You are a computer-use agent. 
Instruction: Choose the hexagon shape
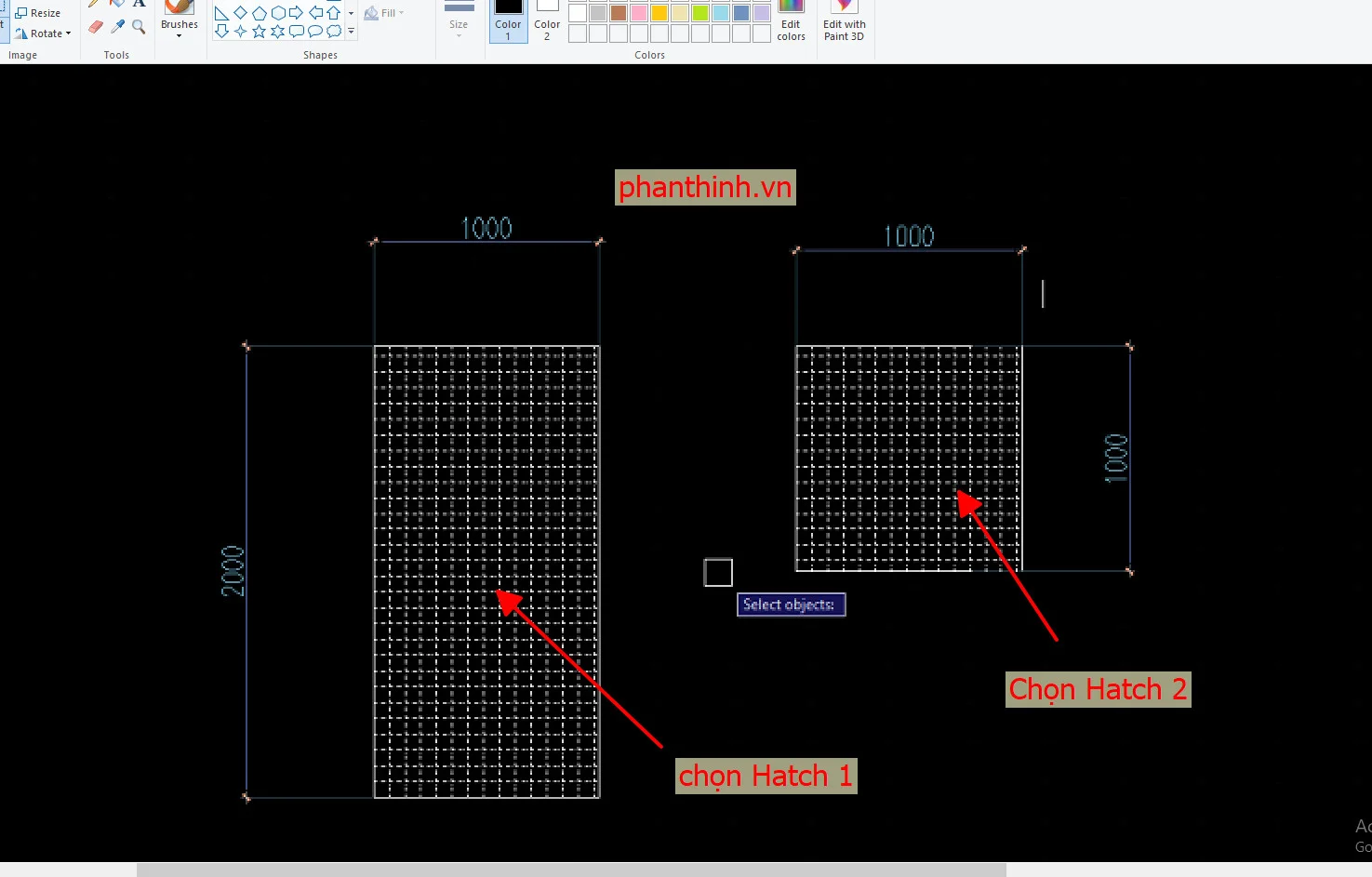tap(277, 13)
